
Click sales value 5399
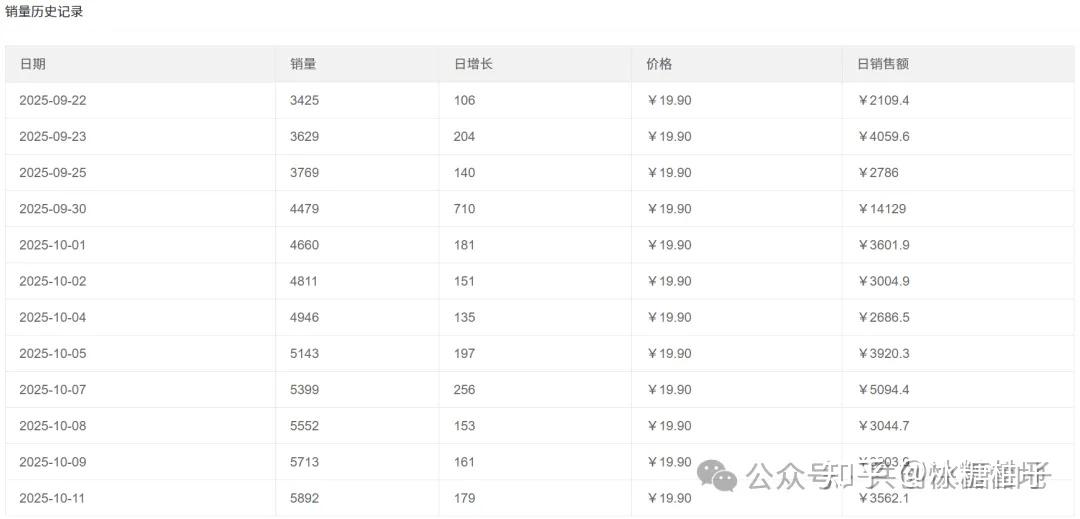pyautogui.click(x=304, y=389)
